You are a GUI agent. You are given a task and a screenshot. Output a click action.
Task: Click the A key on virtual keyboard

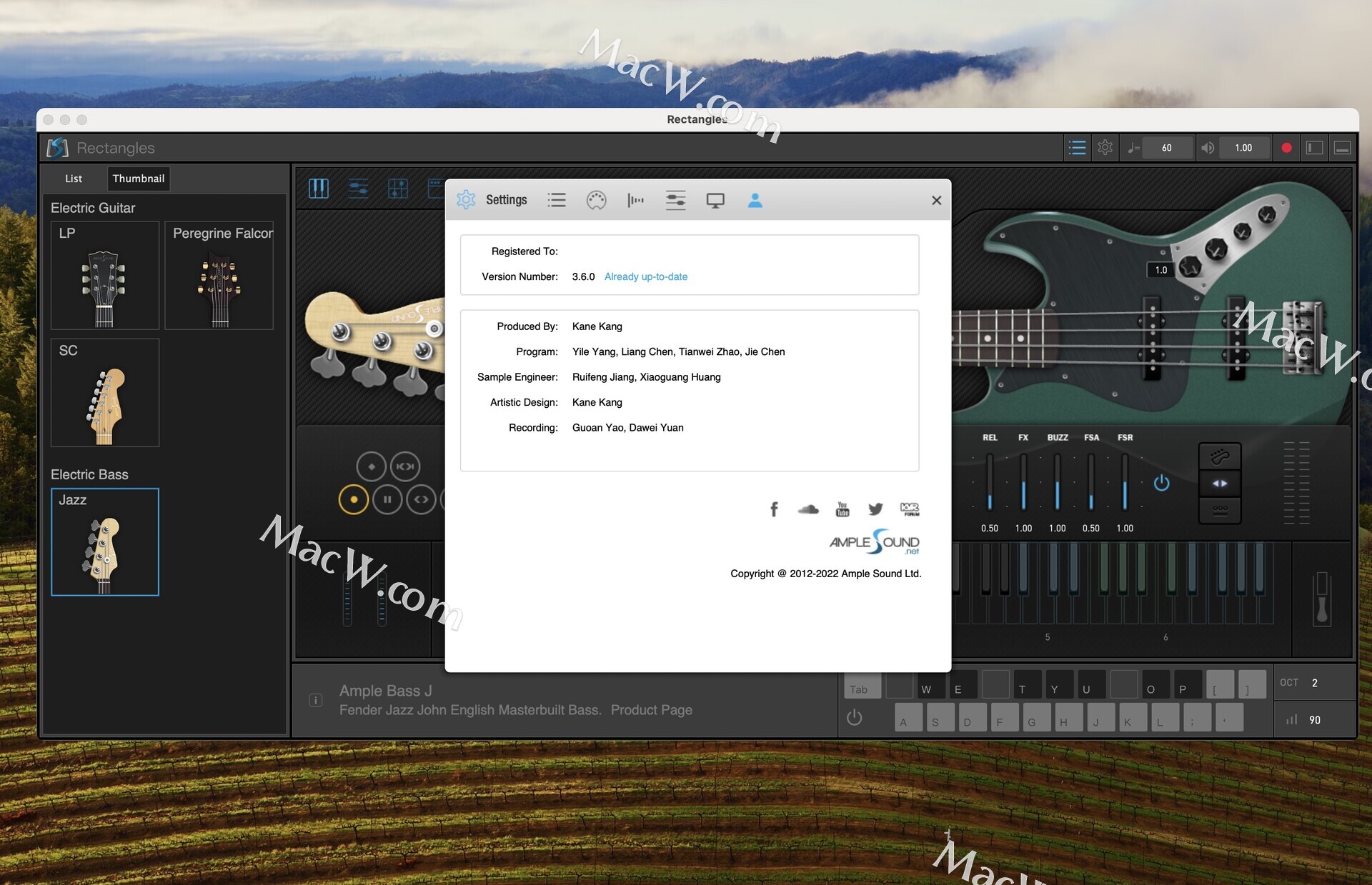pos(908,717)
